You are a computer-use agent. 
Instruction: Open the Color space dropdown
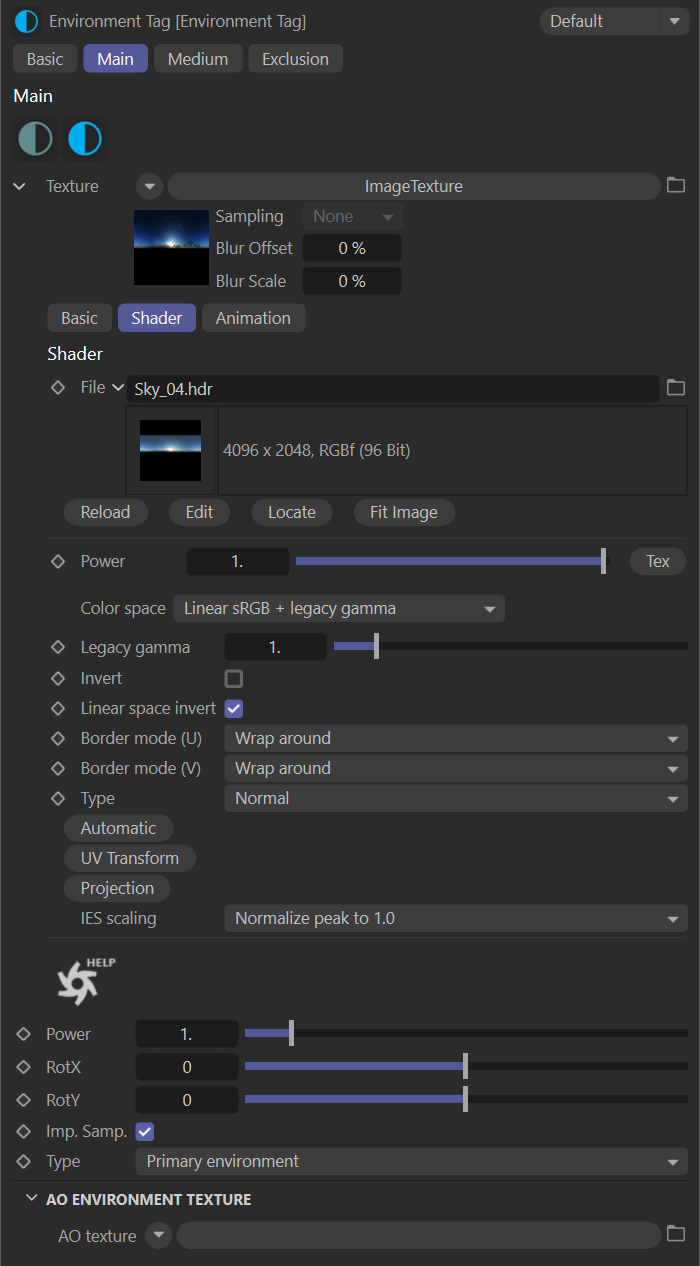click(339, 608)
